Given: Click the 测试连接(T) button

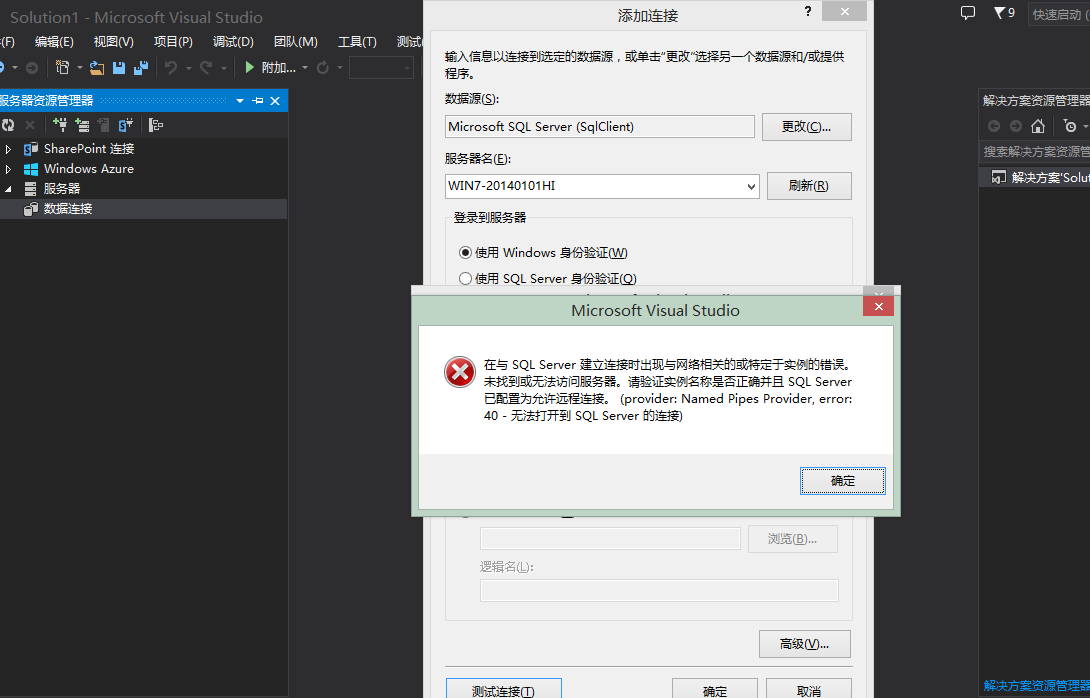Looking at the screenshot, I should coord(503,690).
